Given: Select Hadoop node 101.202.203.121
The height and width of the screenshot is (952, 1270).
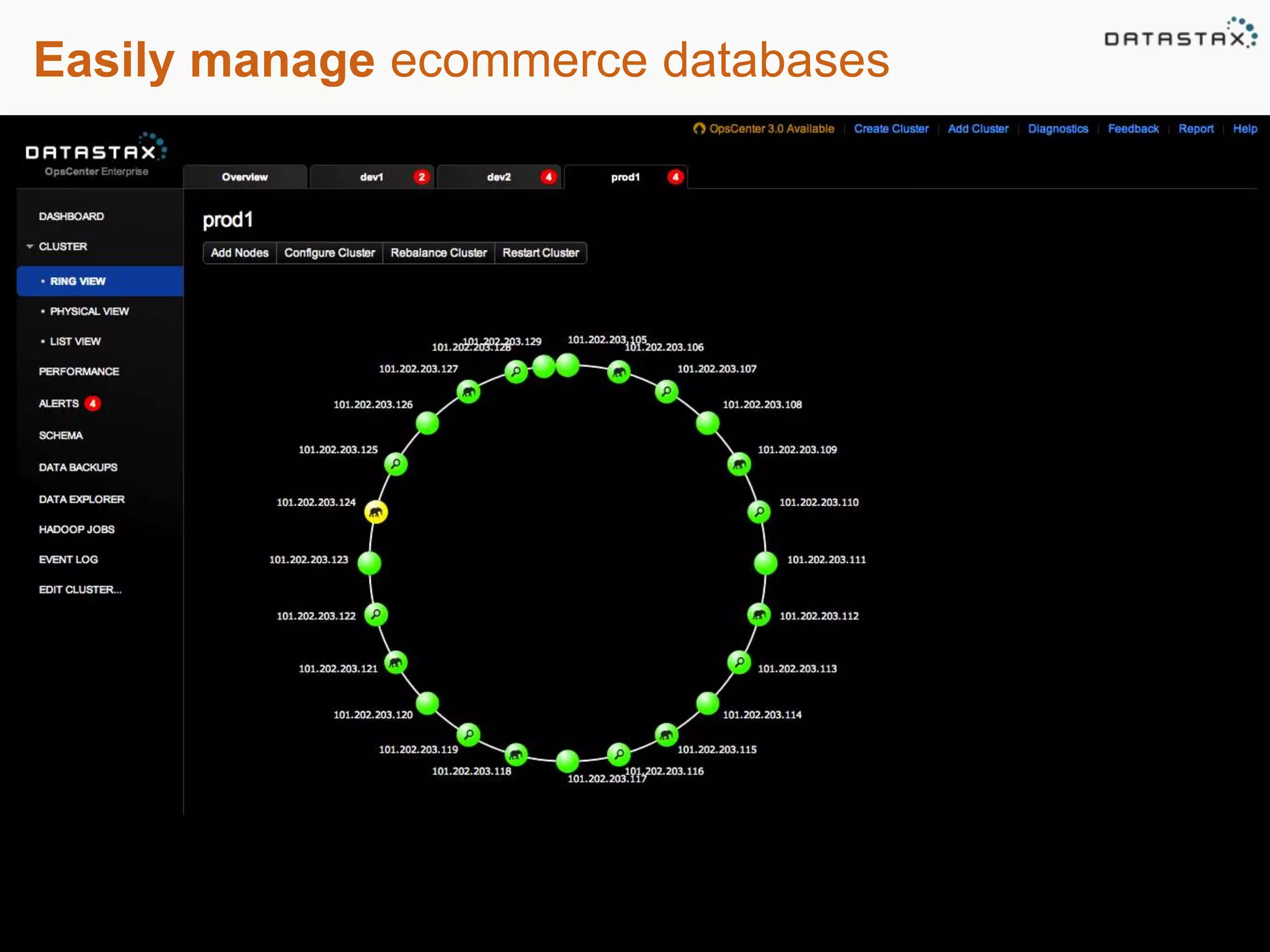Looking at the screenshot, I should [x=396, y=663].
